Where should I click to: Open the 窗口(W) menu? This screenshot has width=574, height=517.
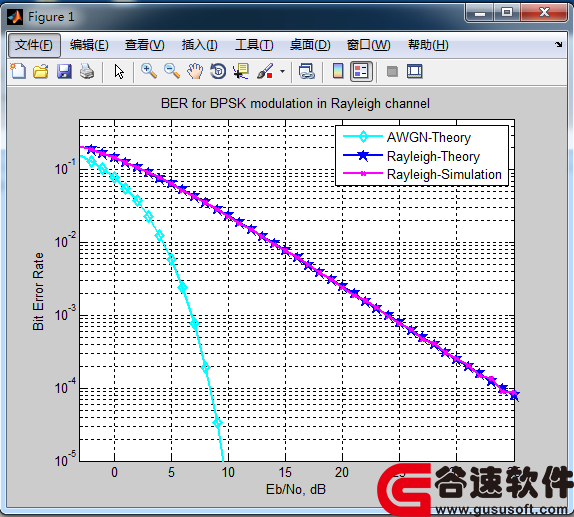(x=368, y=45)
